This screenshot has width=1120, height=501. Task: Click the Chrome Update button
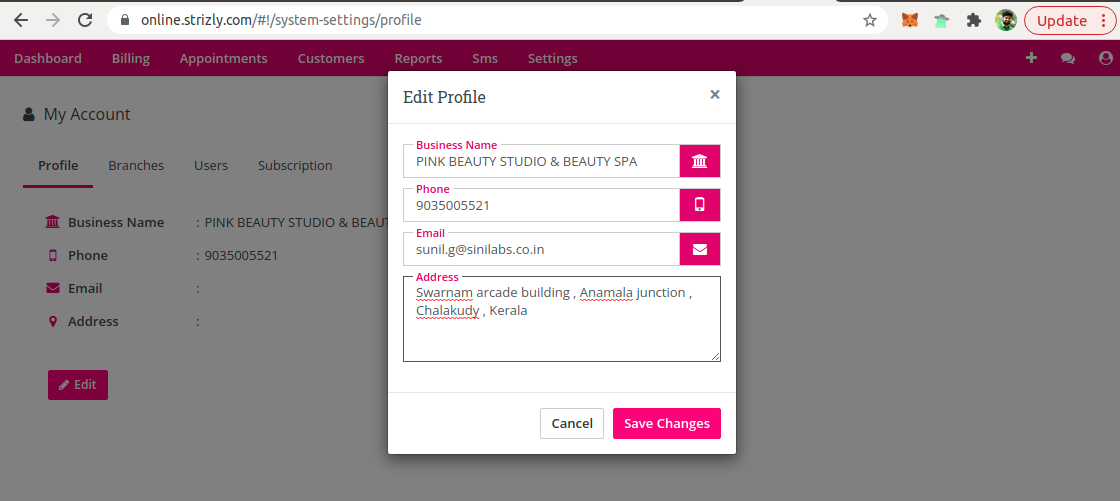1068,20
